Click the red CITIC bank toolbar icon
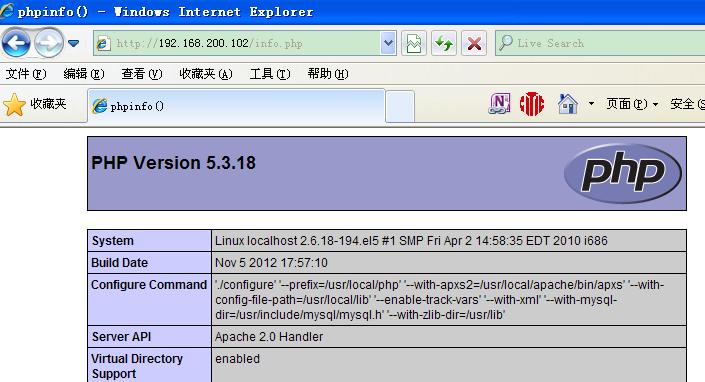The image size is (705, 382). [x=531, y=104]
